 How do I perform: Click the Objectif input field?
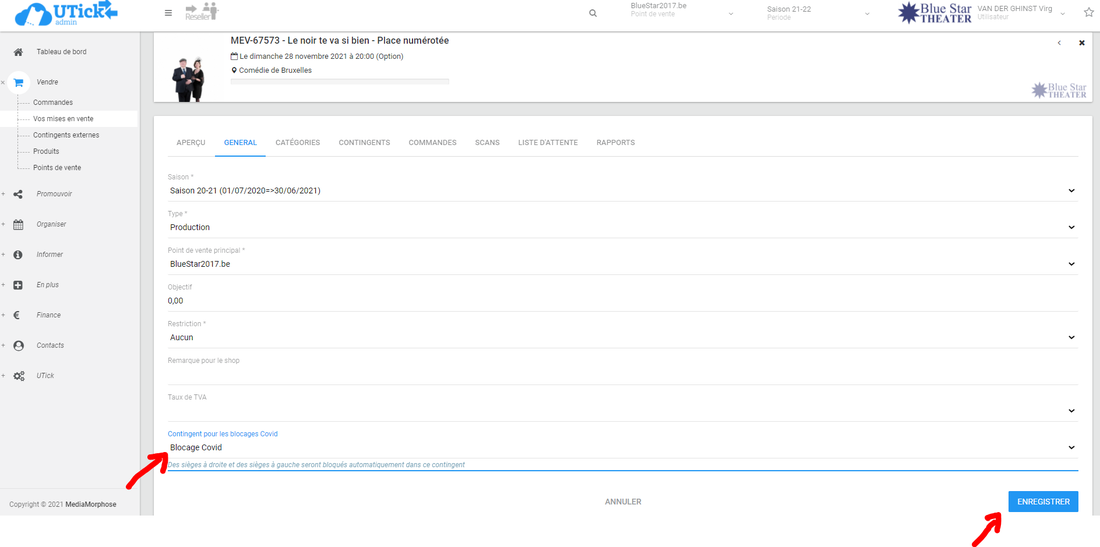[x=620, y=300]
